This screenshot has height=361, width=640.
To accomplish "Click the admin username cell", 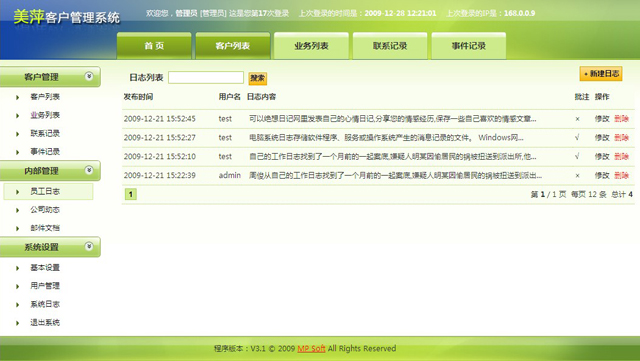I will pos(230,176).
